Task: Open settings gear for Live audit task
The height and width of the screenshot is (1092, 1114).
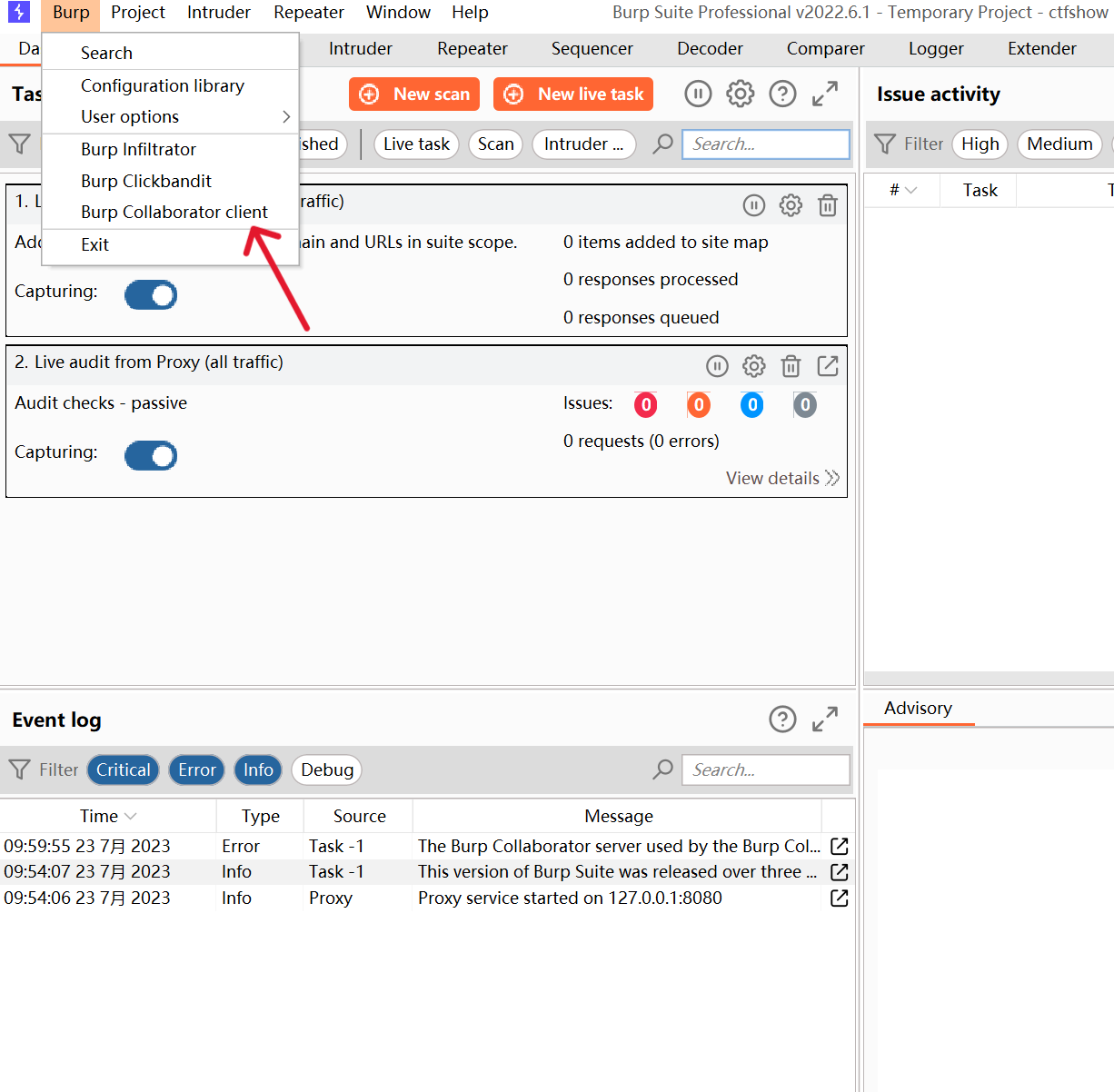Action: click(754, 366)
